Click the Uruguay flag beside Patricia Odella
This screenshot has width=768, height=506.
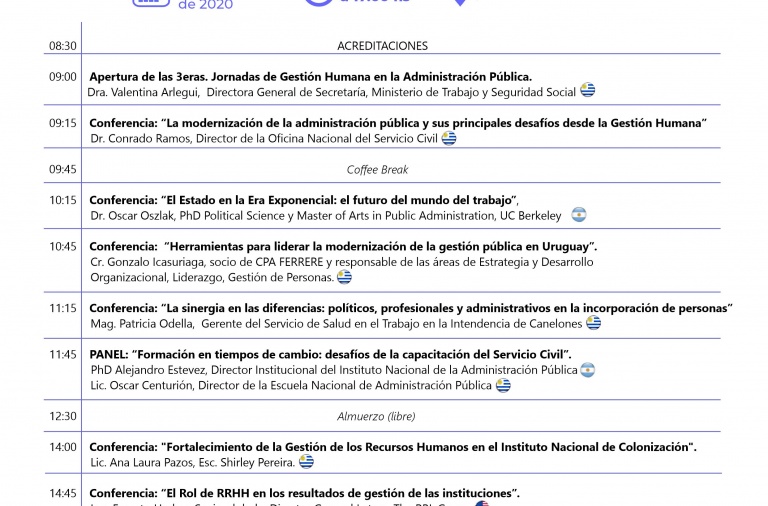tap(594, 323)
